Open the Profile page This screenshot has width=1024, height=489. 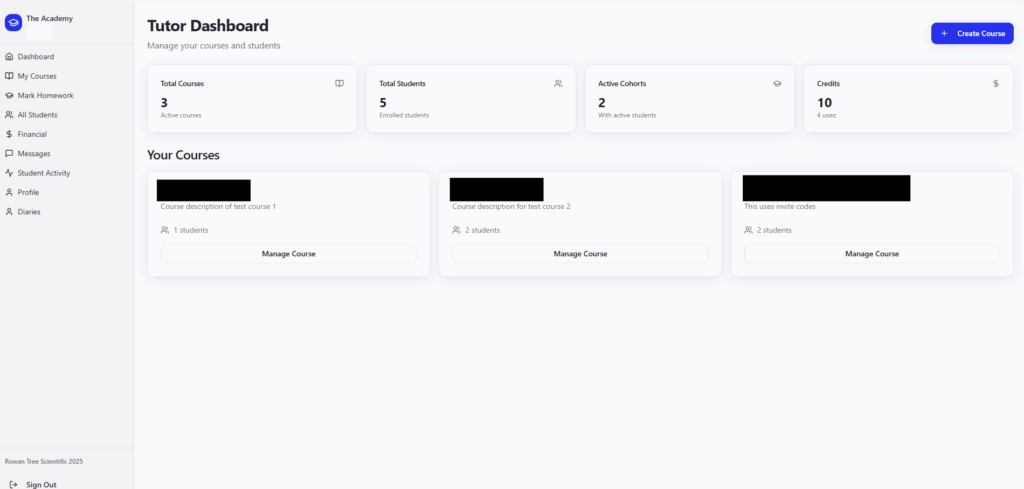tap(28, 192)
